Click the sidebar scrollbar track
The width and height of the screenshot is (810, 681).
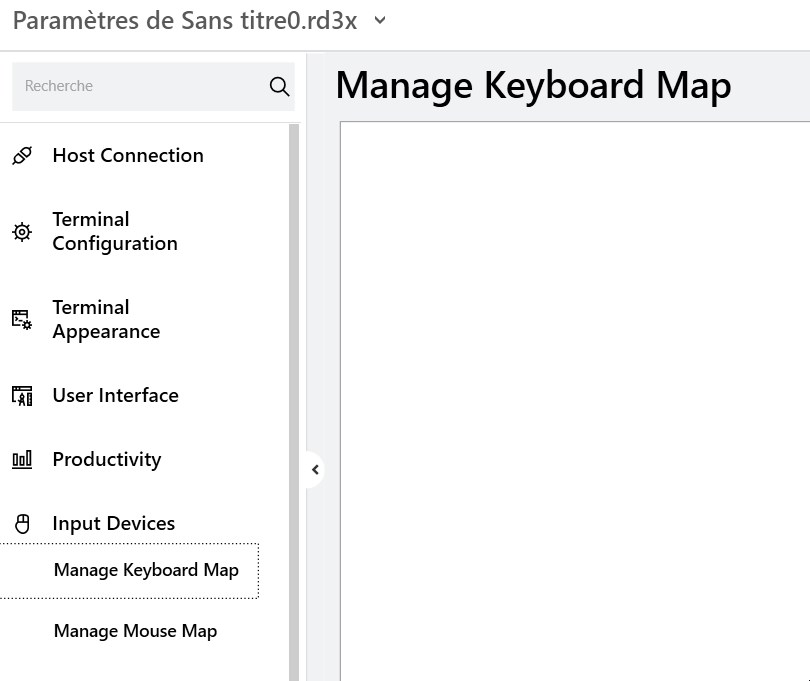point(291,400)
